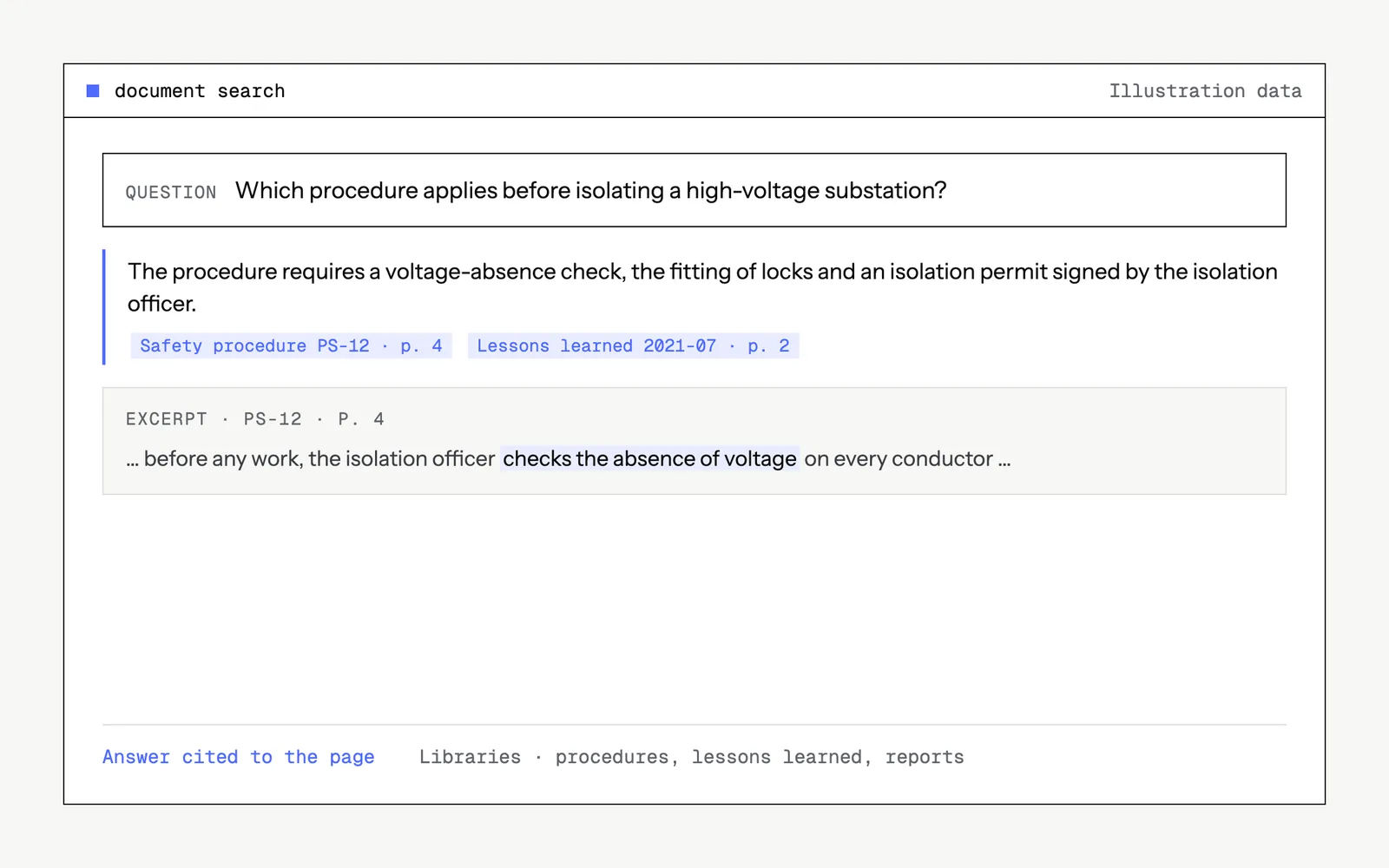1389x868 pixels.
Task: Click highlighted phrase 'checks the absence of voltage'
Action: (649, 458)
